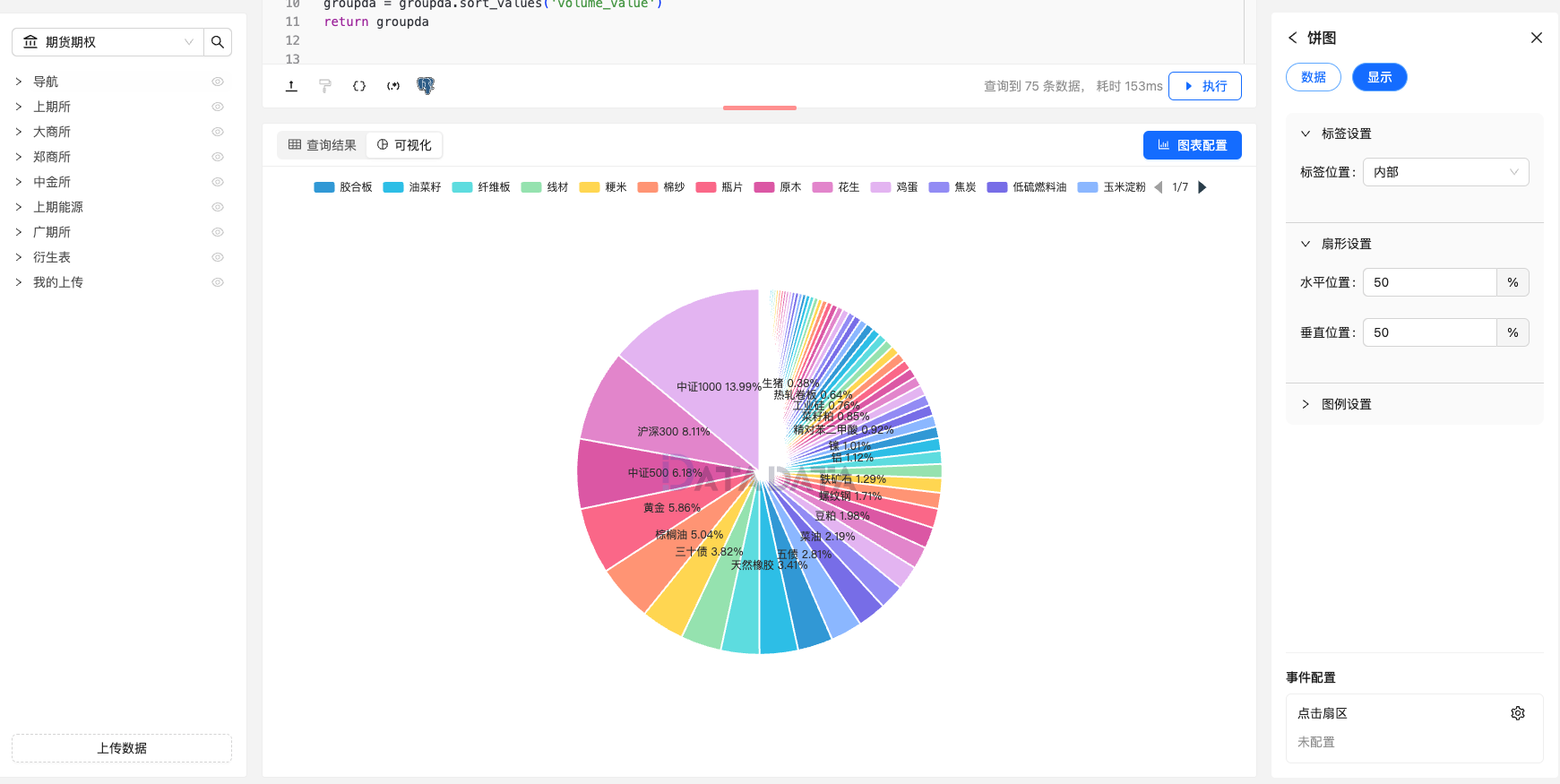Expand the 导航 tree node
Image resolution: width=1560 pixels, height=784 pixels.
pyautogui.click(x=19, y=82)
